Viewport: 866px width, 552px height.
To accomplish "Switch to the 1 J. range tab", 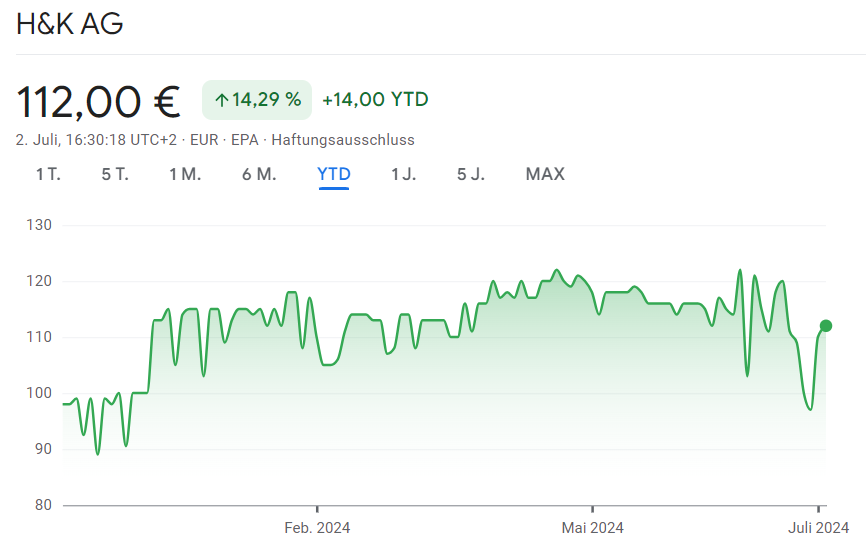I will point(403,175).
